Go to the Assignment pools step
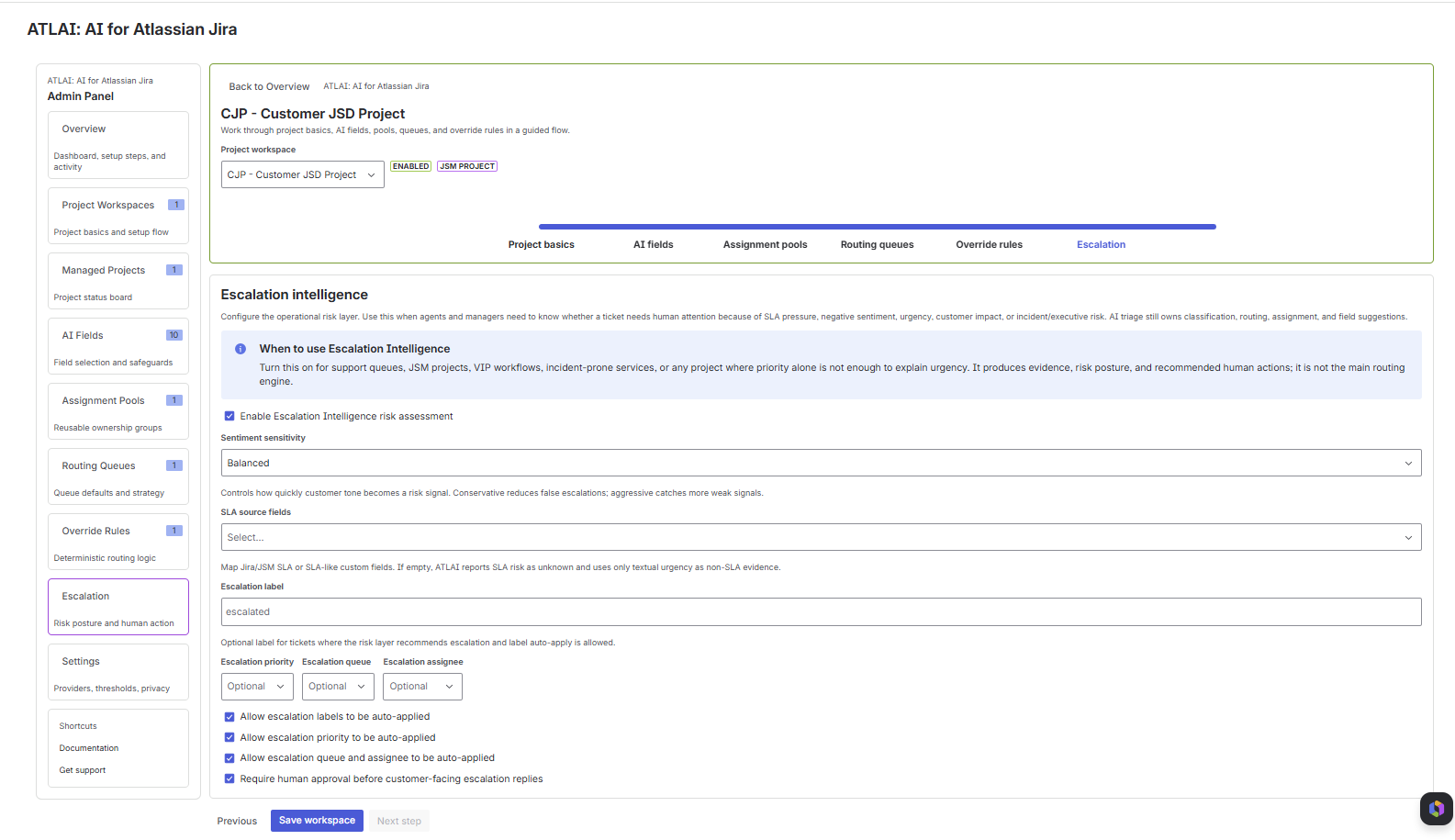The width and height of the screenshot is (1455, 840). [766, 244]
